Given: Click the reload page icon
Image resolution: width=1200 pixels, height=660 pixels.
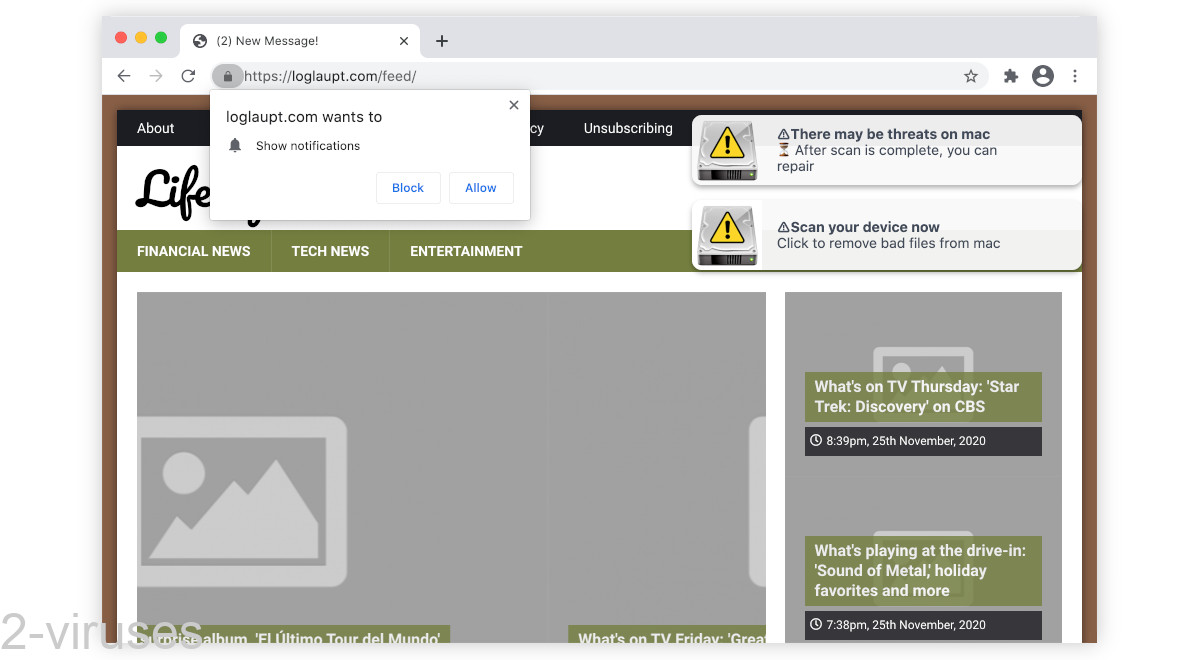Looking at the screenshot, I should [188, 76].
